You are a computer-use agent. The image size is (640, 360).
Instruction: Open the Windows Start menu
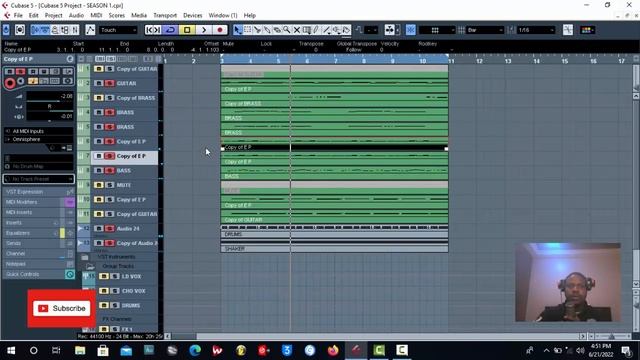click(11, 350)
